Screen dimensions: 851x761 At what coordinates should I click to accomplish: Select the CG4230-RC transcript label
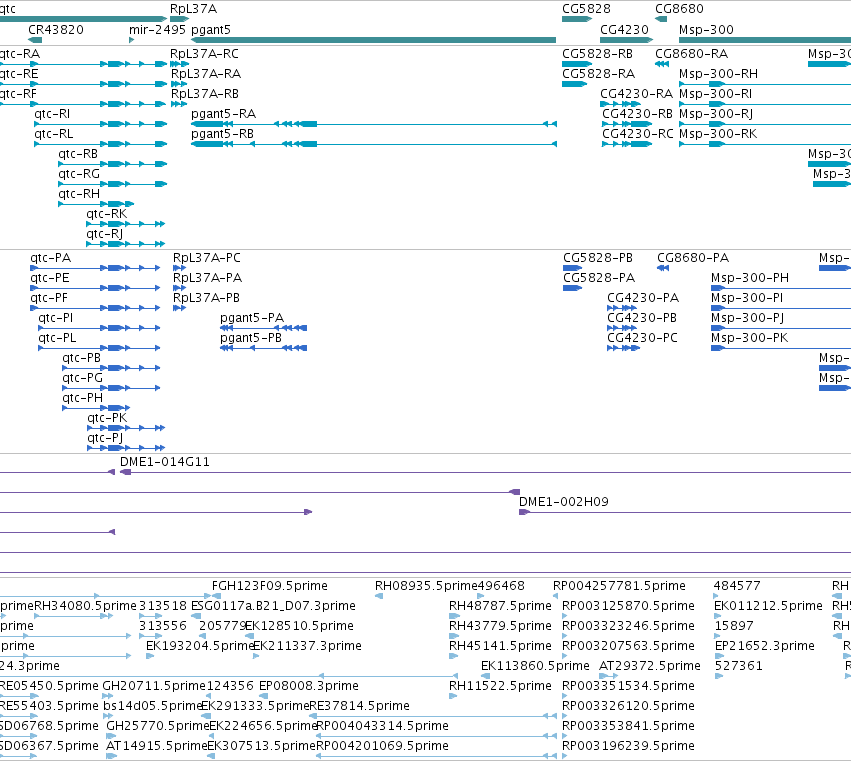(638, 134)
